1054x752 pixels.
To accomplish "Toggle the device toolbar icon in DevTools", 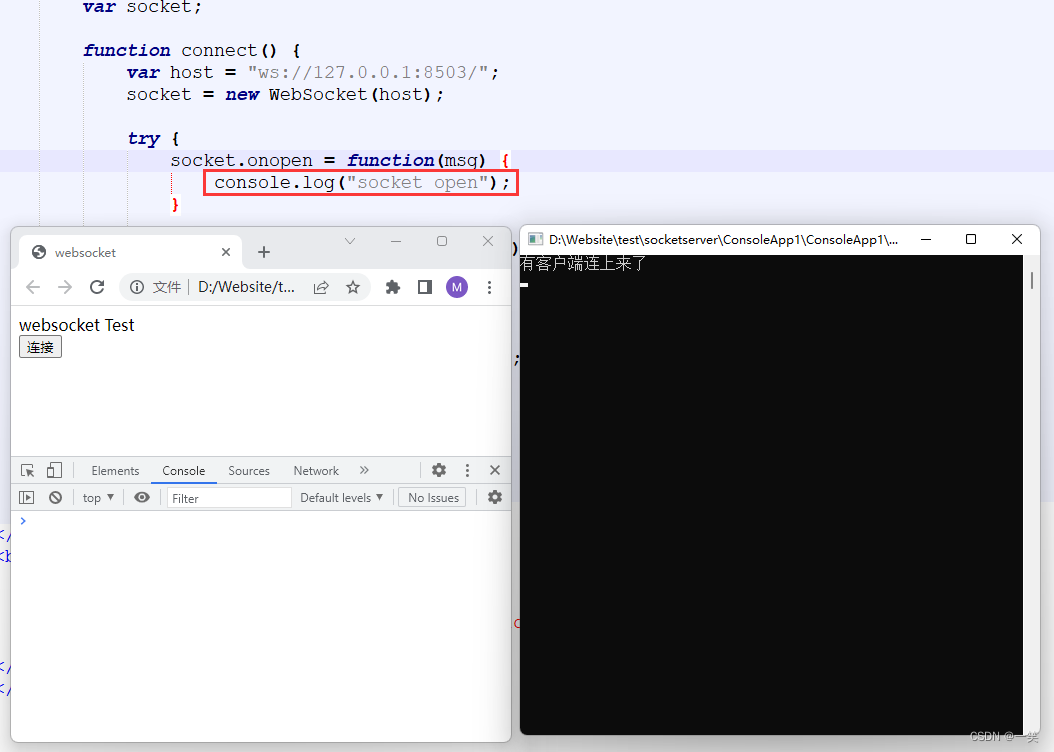I will [x=54, y=469].
